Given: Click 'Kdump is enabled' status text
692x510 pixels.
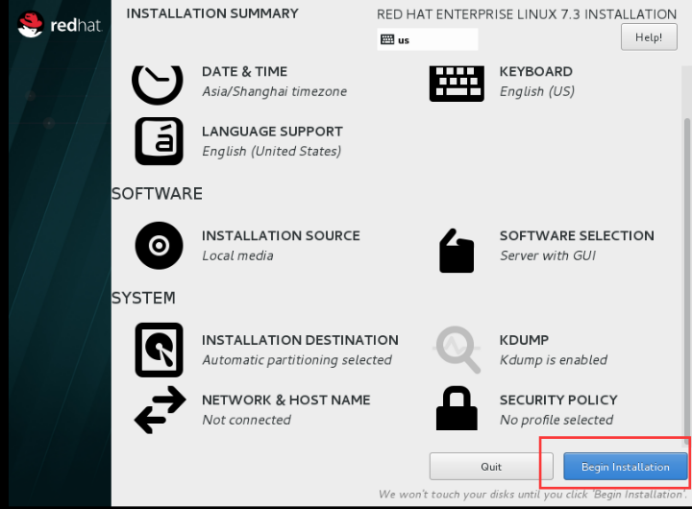Looking at the screenshot, I should [553, 360].
